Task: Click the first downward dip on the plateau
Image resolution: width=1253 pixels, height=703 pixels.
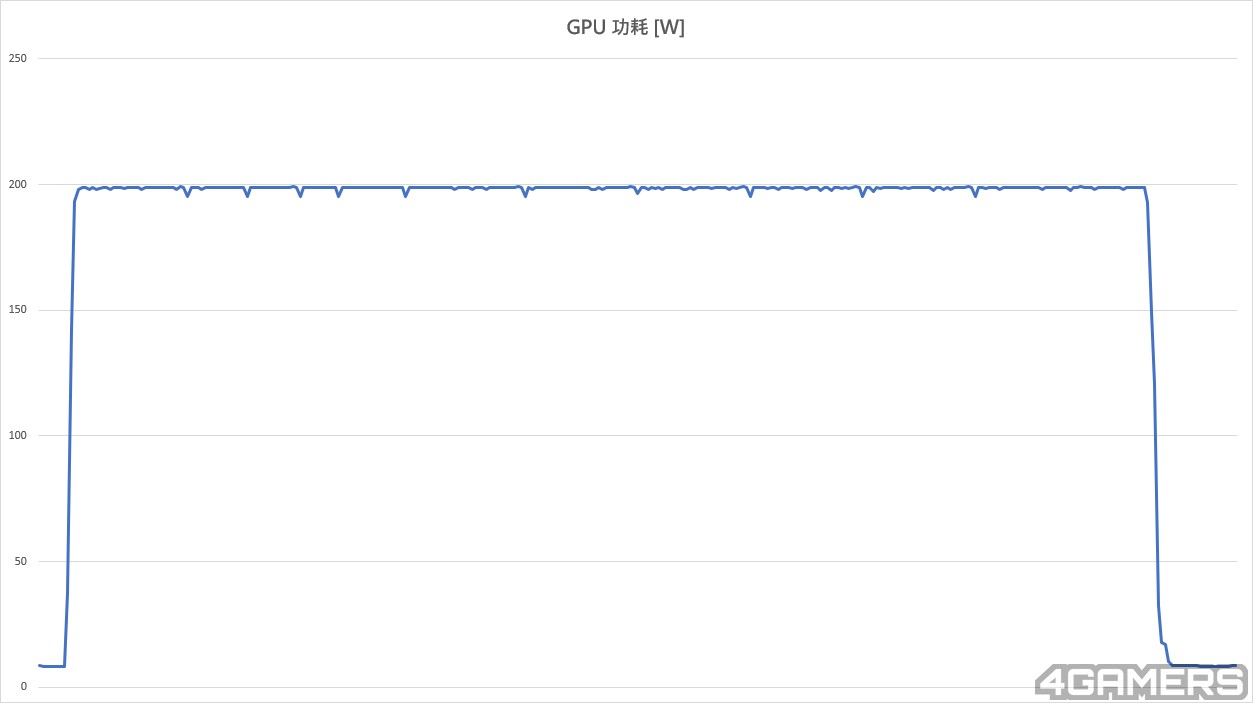Action: (187, 195)
